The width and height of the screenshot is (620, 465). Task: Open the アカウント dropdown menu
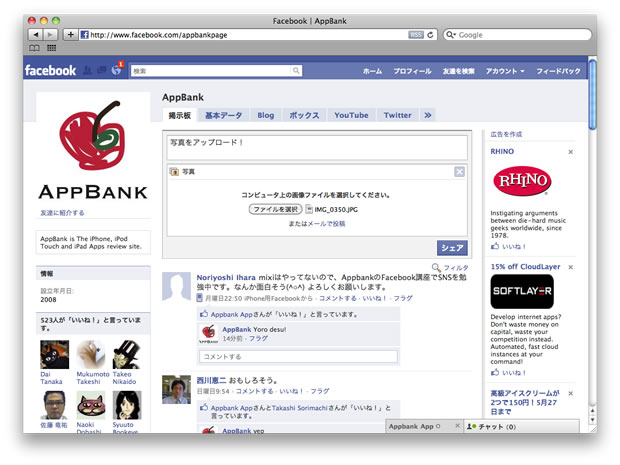pyautogui.click(x=505, y=71)
